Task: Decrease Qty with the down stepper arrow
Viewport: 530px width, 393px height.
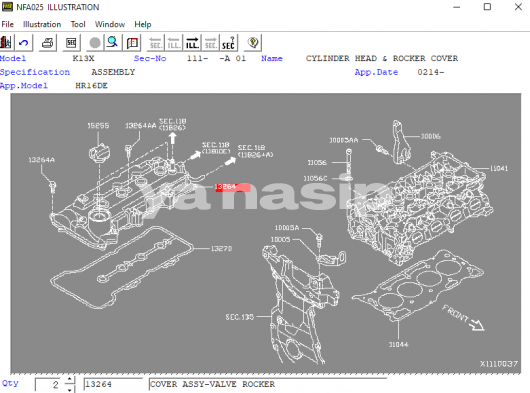Action: (70, 389)
